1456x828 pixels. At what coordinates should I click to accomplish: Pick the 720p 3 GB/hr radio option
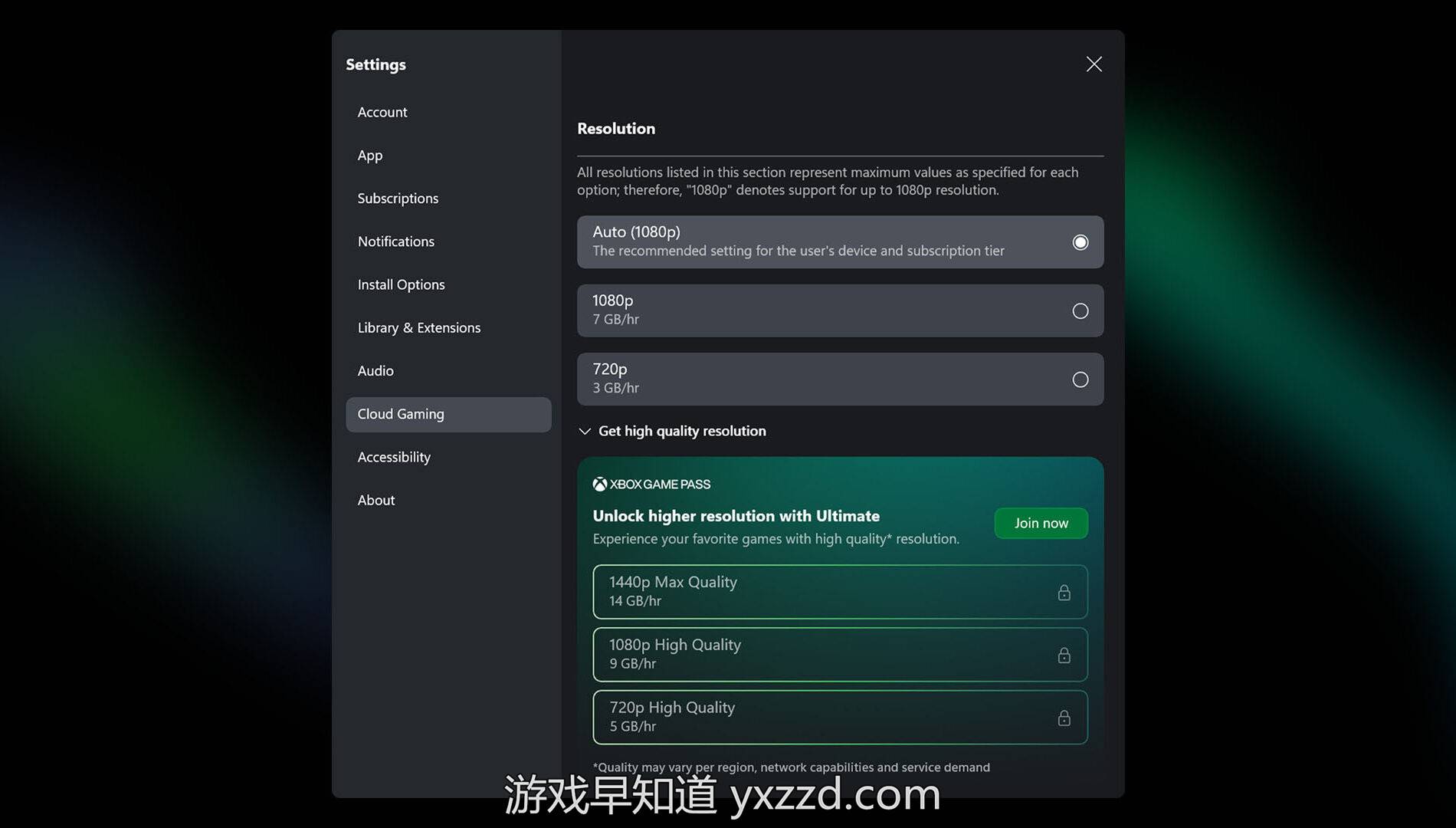coord(1080,379)
